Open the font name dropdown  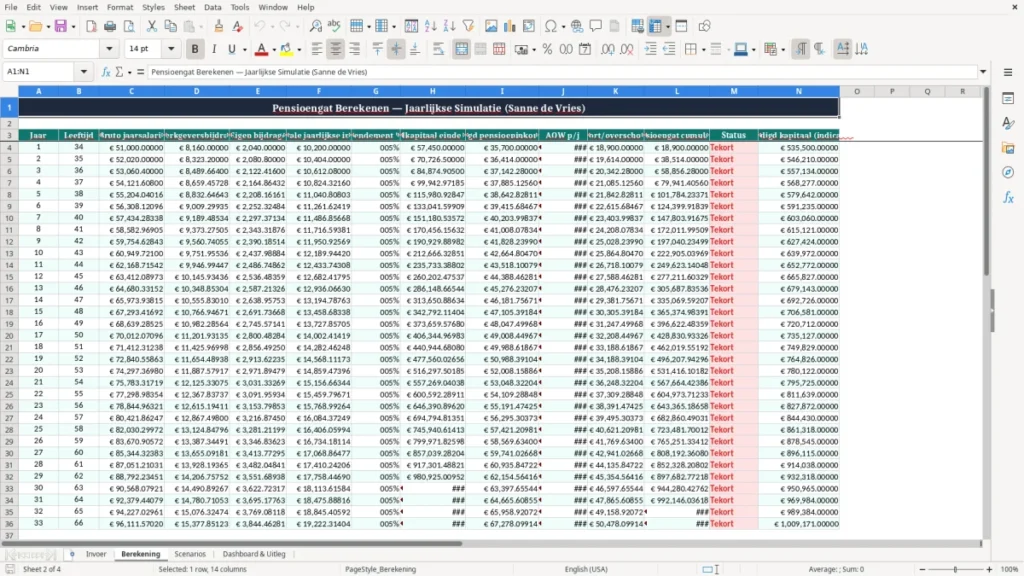[109, 48]
